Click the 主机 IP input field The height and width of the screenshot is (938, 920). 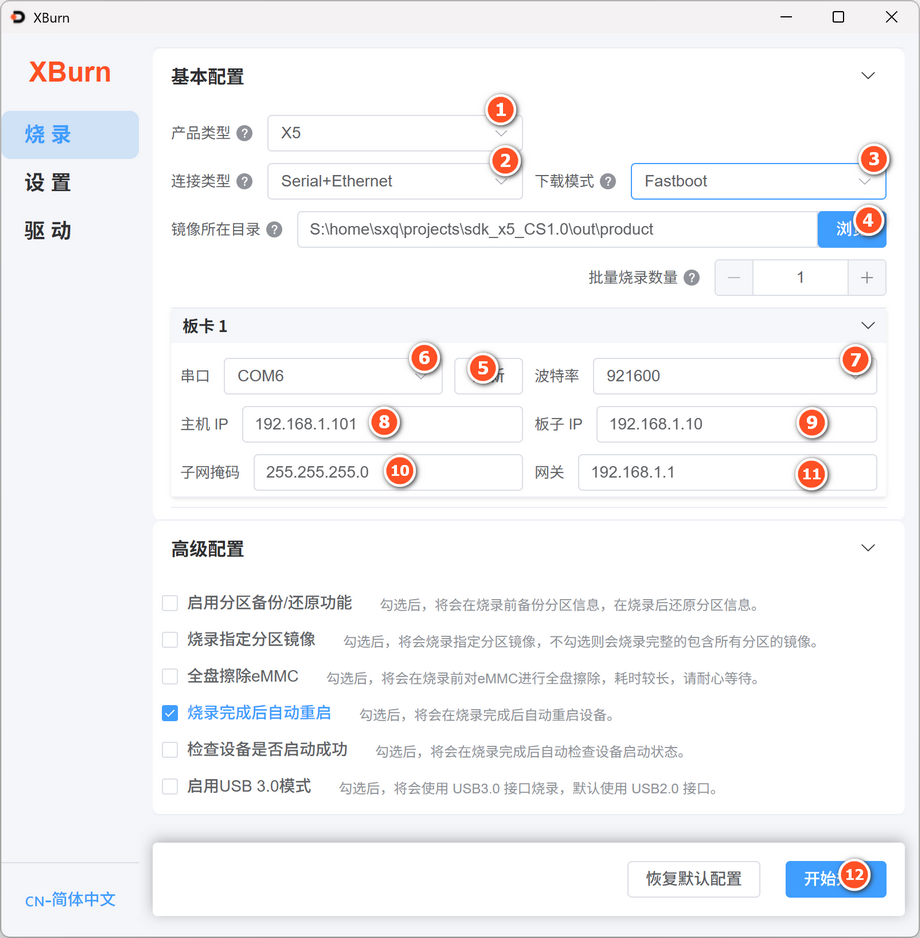tap(382, 424)
